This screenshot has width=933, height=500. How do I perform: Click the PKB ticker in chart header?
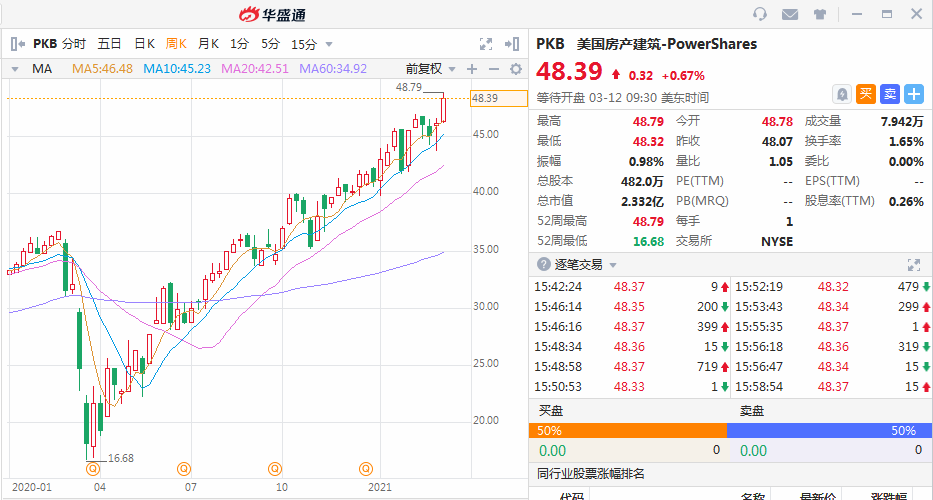(45, 43)
